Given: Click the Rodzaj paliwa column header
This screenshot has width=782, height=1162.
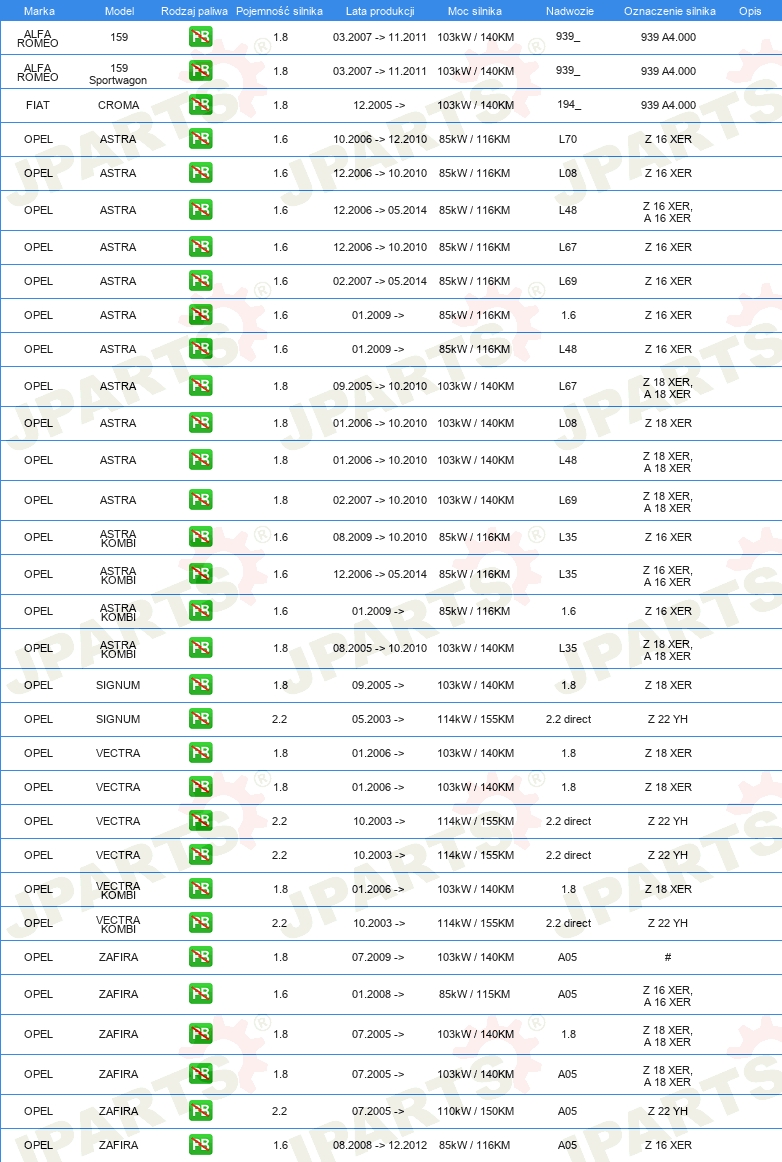Looking at the screenshot, I should [x=194, y=11].
